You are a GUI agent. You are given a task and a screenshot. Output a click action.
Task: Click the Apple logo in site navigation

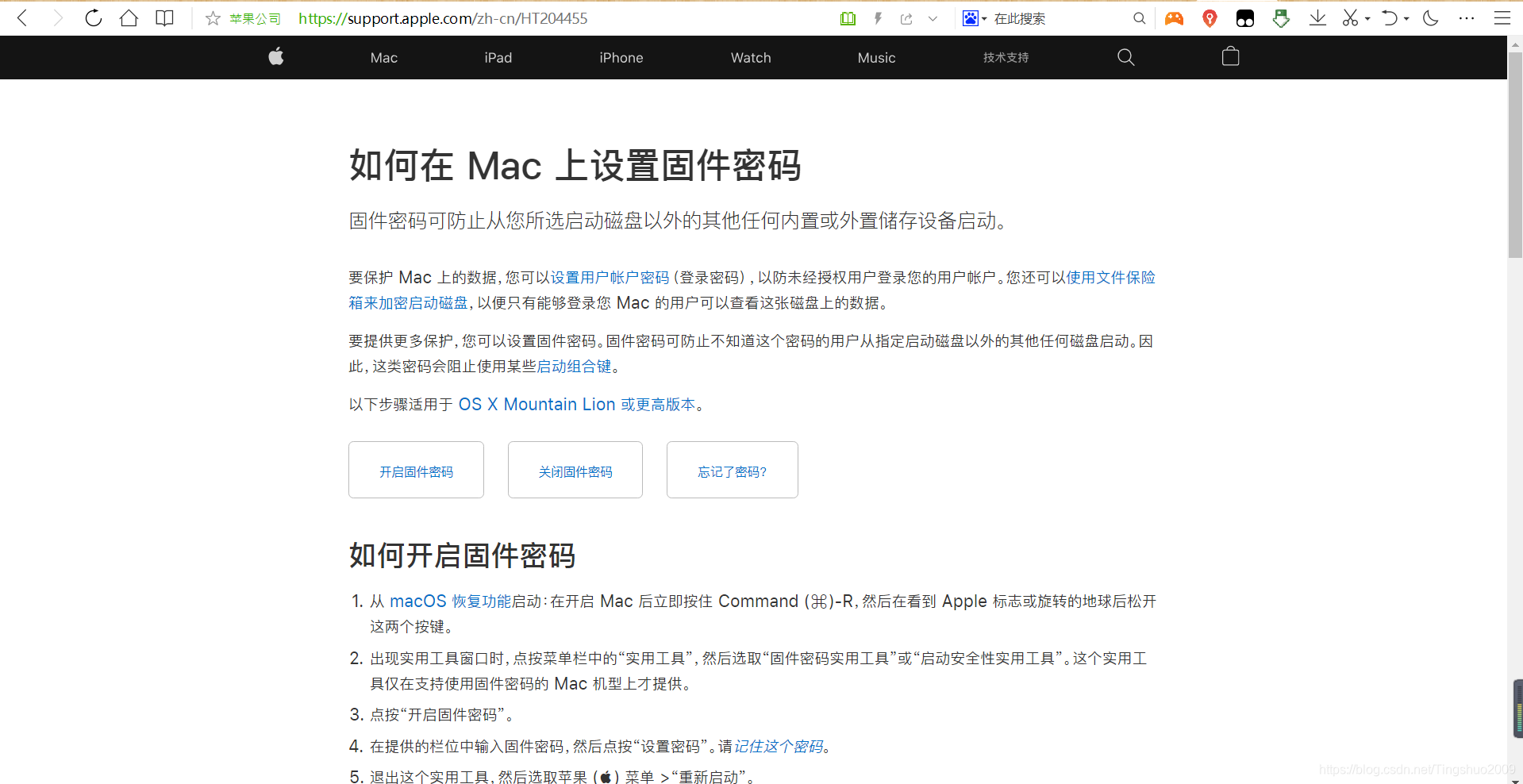[x=276, y=56]
